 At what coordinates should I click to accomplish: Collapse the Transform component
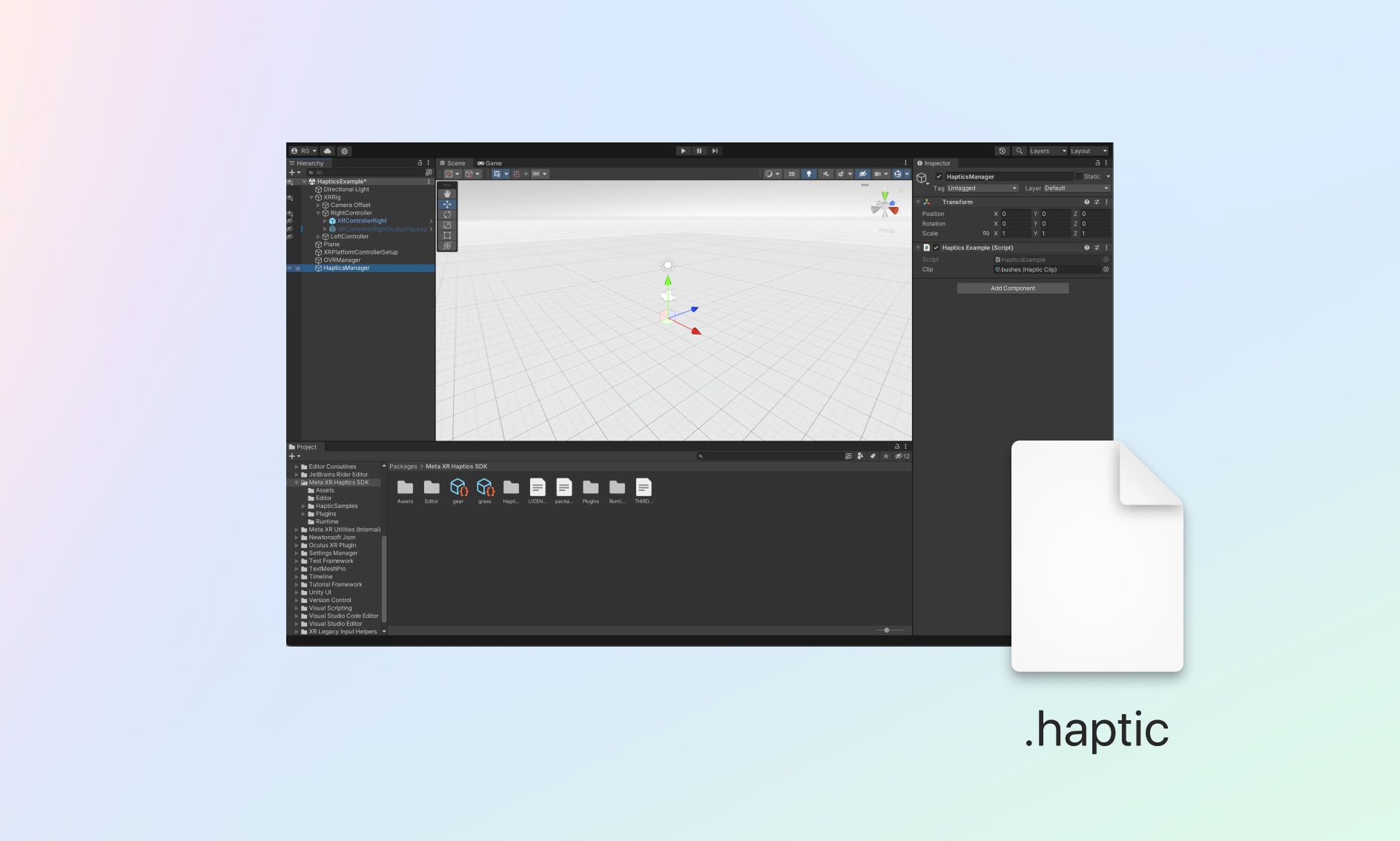(918, 202)
